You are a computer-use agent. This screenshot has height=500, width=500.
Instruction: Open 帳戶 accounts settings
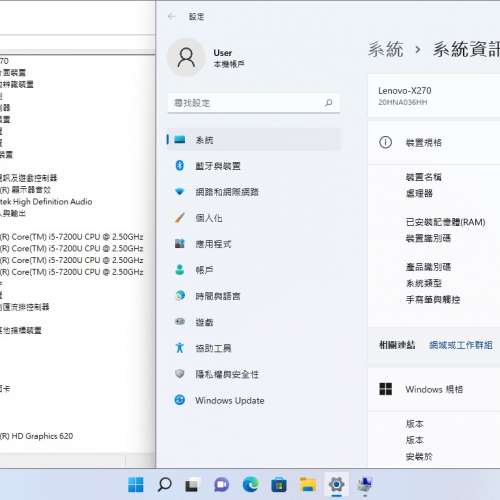(x=254, y=270)
